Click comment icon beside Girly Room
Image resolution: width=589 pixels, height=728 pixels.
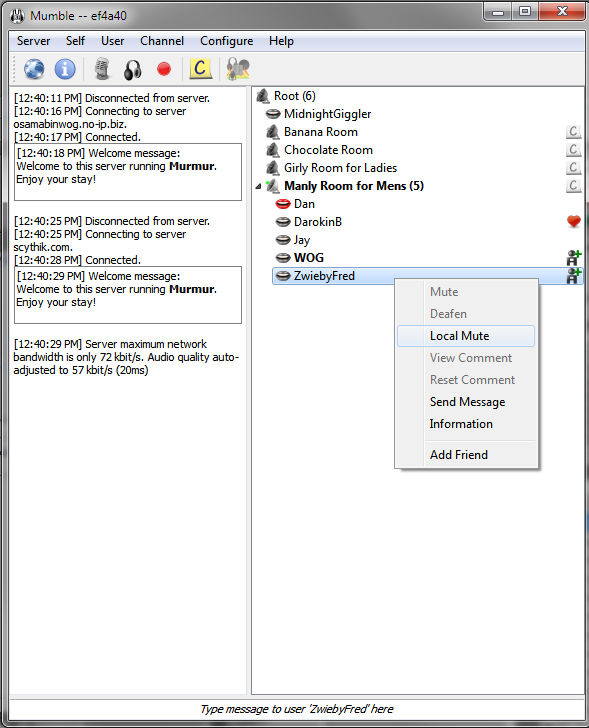pyautogui.click(x=574, y=168)
